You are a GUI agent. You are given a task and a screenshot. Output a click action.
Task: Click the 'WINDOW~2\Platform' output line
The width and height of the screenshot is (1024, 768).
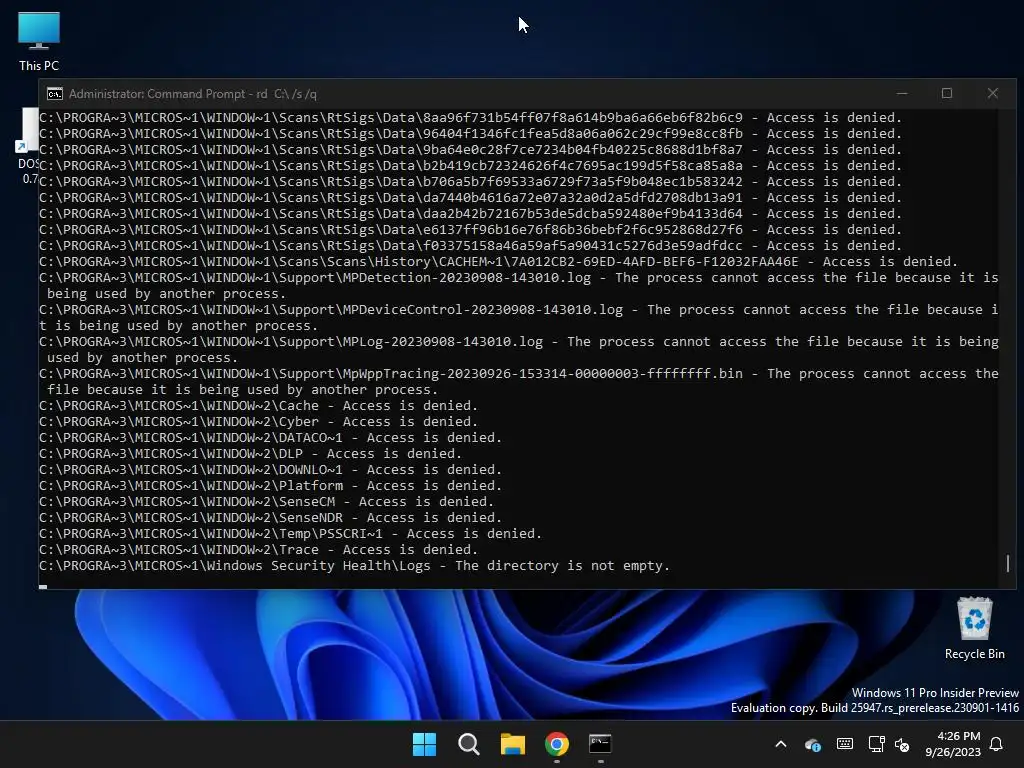270,486
